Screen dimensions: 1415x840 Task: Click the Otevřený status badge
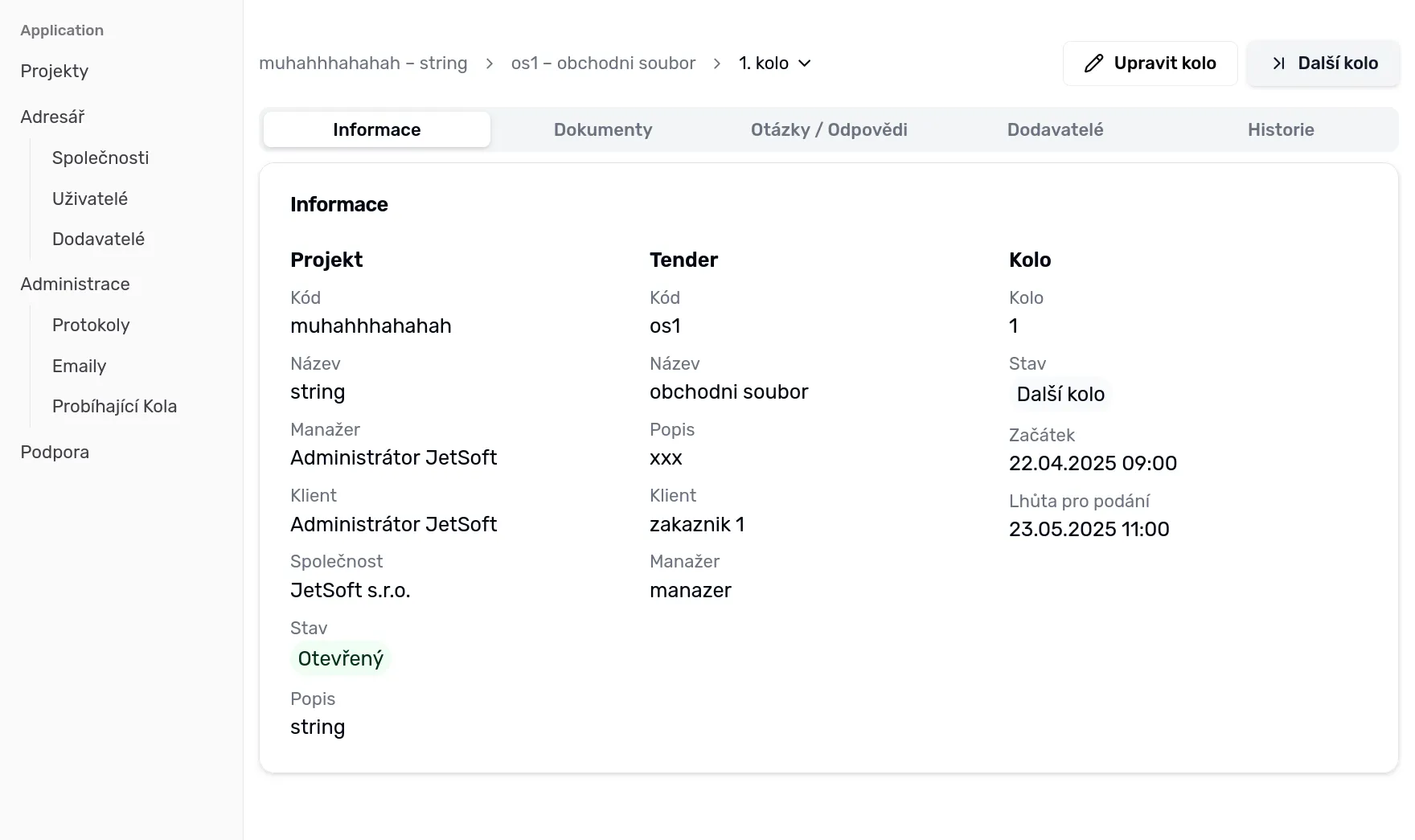(341, 658)
